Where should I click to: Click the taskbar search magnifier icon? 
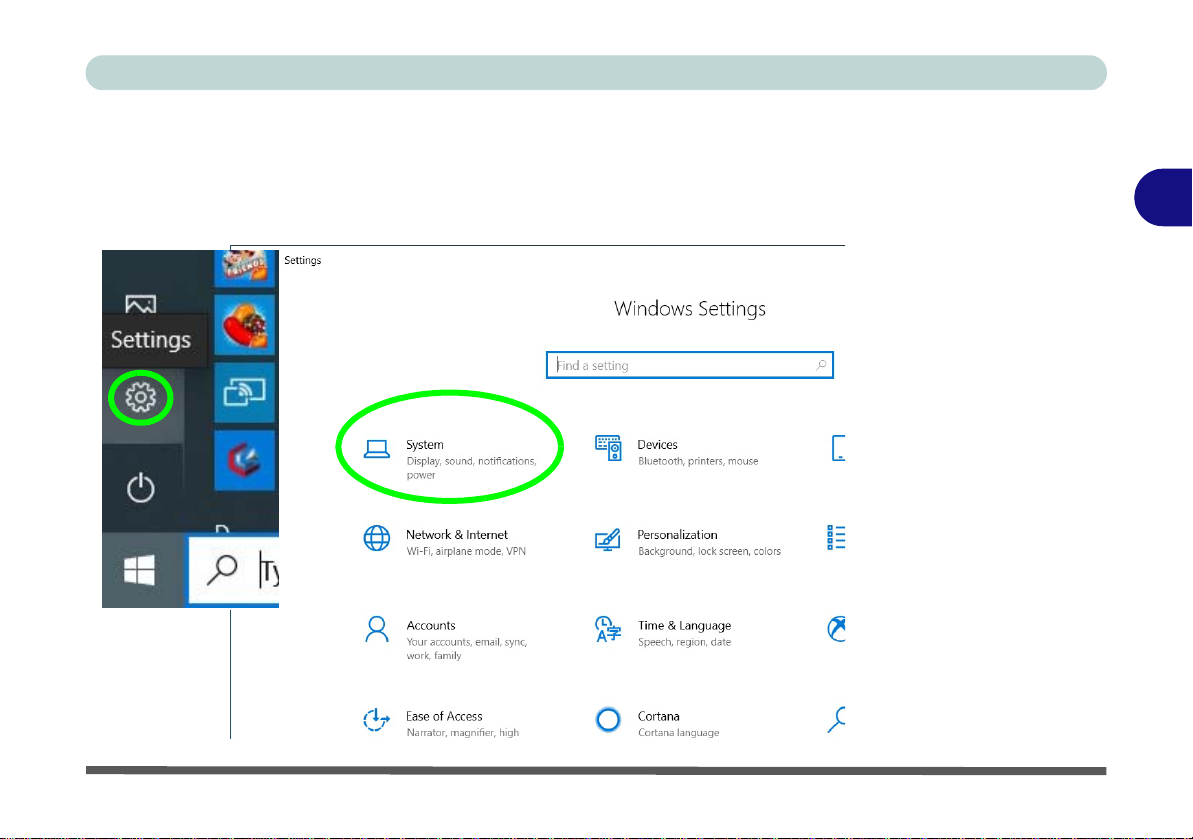click(x=222, y=569)
